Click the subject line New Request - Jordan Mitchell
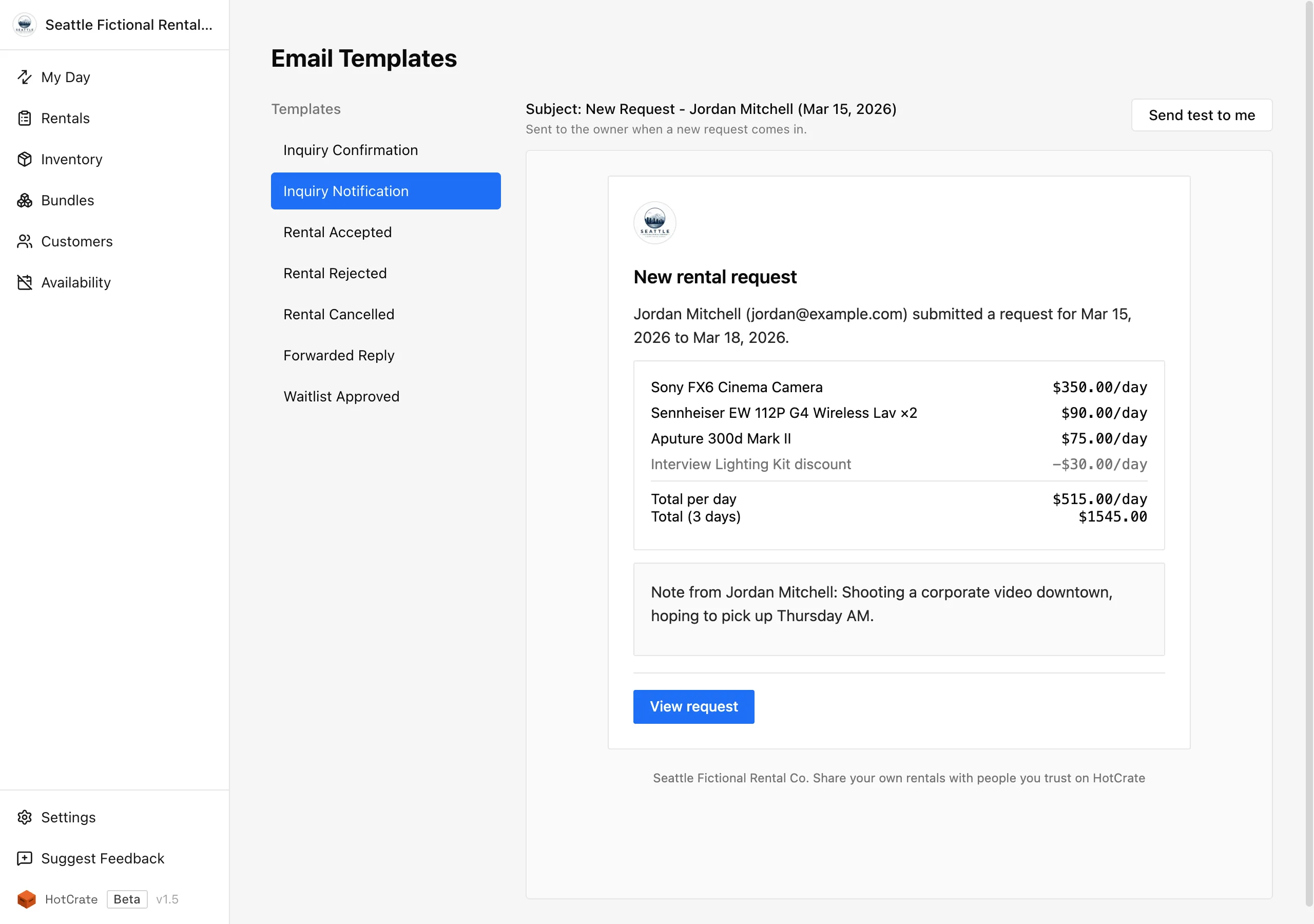Viewport: 1314px width, 924px height. click(x=711, y=109)
